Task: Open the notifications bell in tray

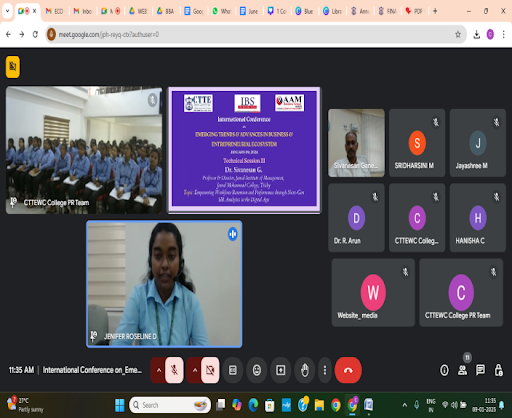Action: tap(502, 405)
